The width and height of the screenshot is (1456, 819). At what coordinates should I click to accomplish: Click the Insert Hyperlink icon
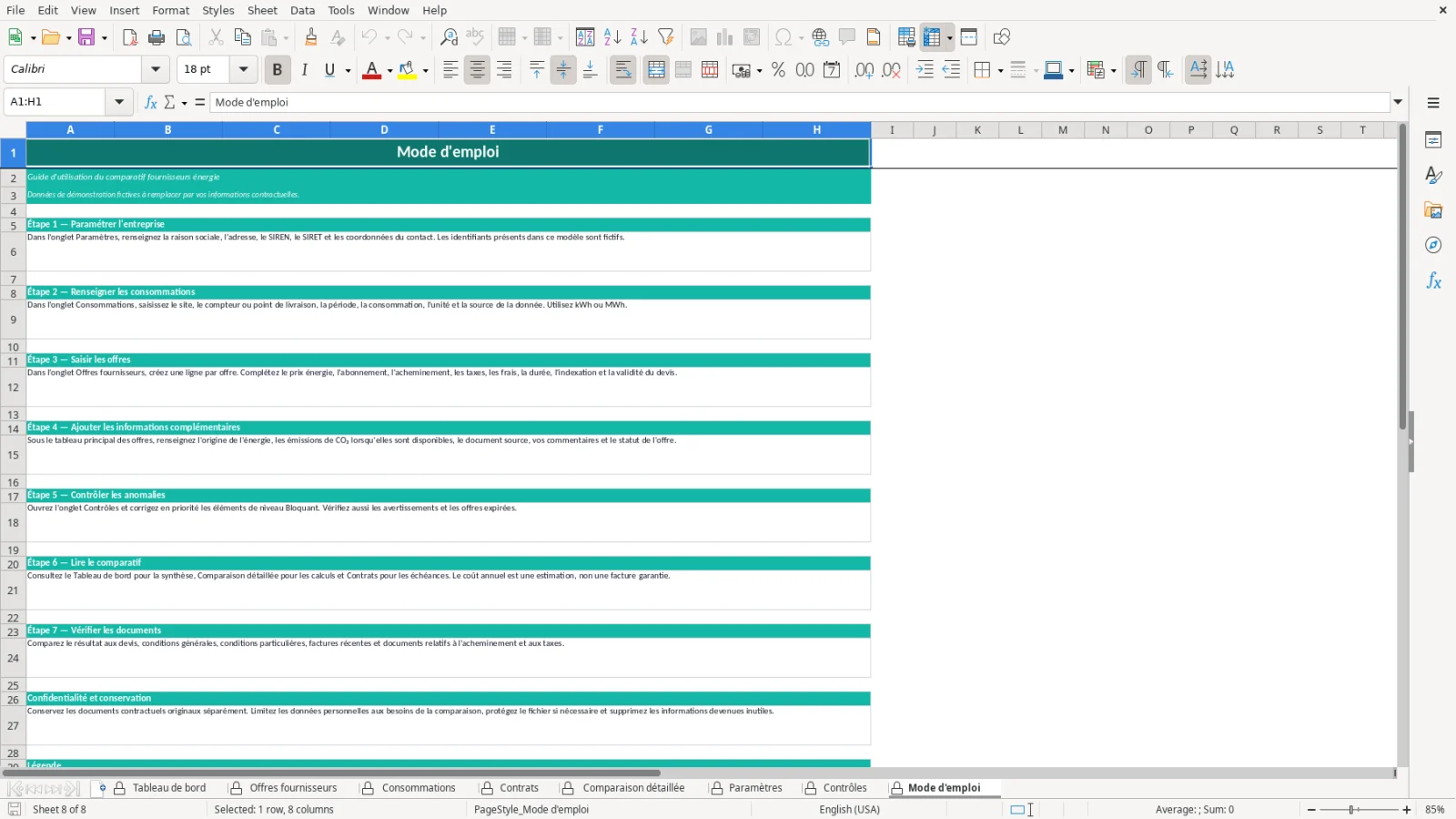click(x=821, y=37)
